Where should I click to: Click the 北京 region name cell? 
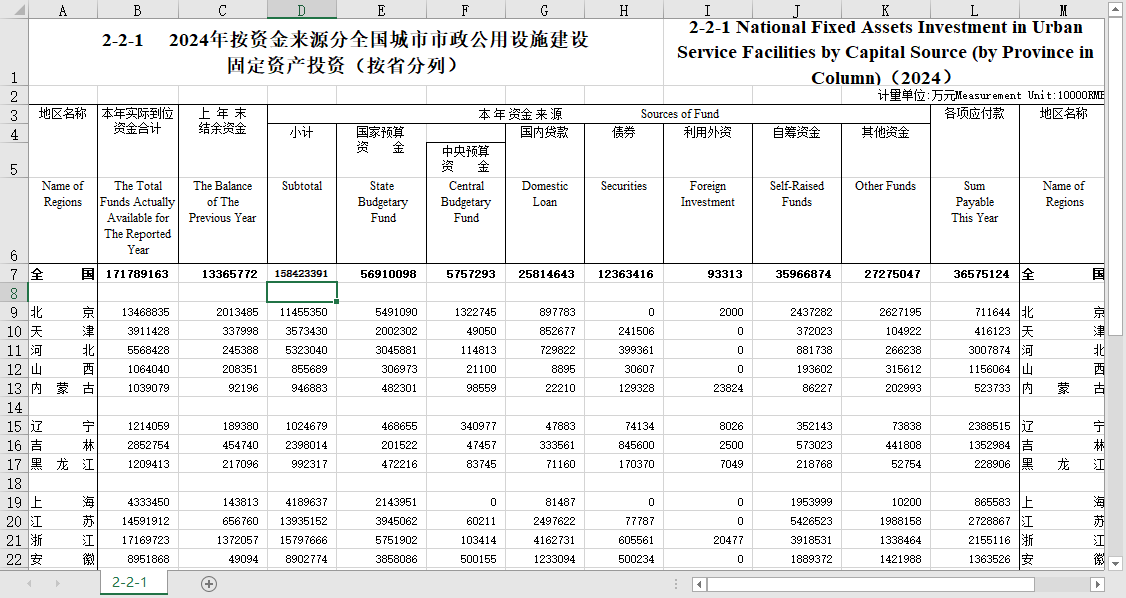(62, 312)
